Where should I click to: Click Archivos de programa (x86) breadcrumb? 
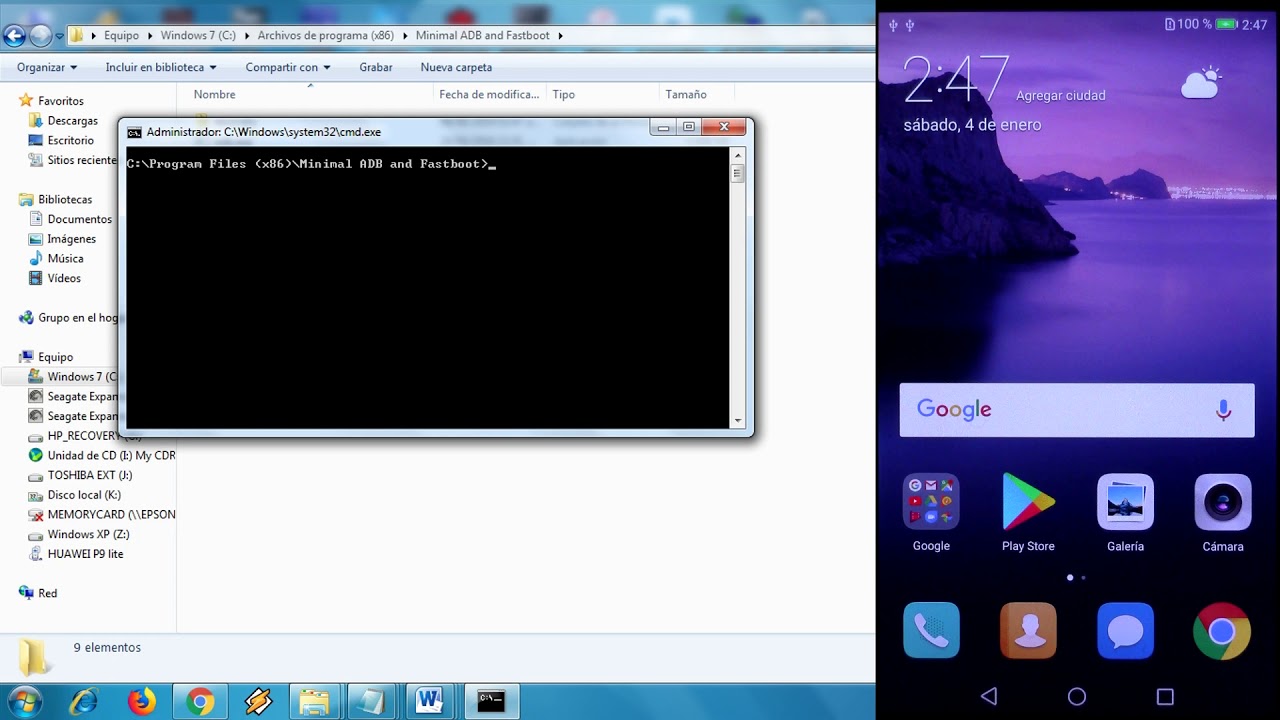pos(326,36)
